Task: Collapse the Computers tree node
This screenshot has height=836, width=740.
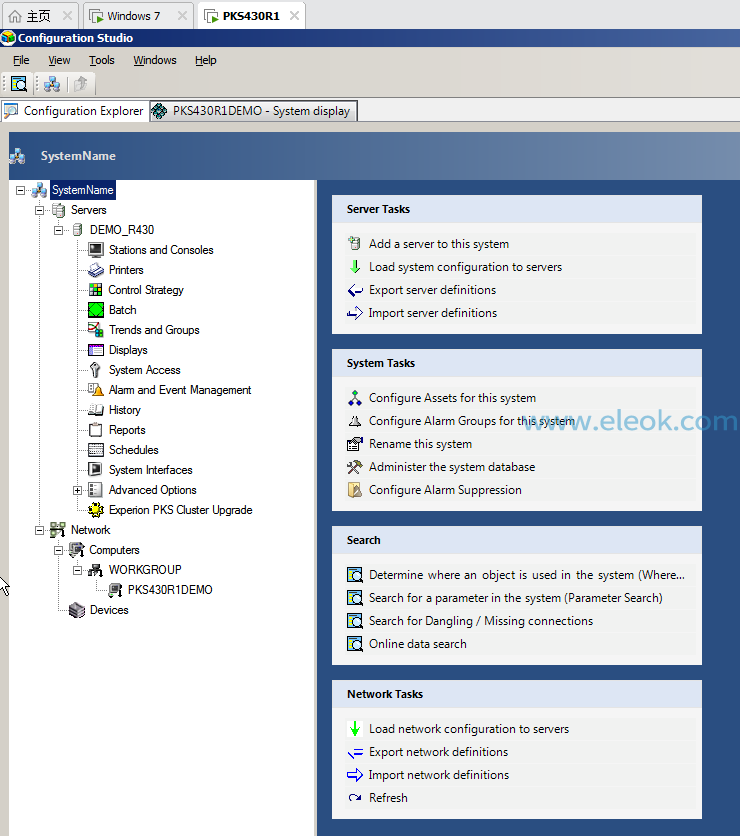Action: [59, 550]
